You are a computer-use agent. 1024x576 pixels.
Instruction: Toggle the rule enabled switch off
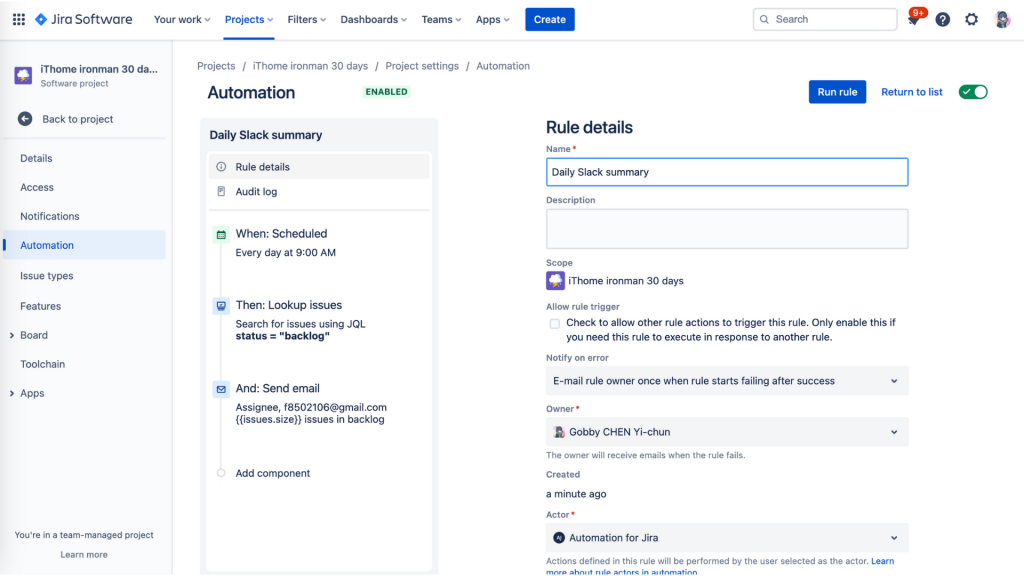click(x=973, y=92)
